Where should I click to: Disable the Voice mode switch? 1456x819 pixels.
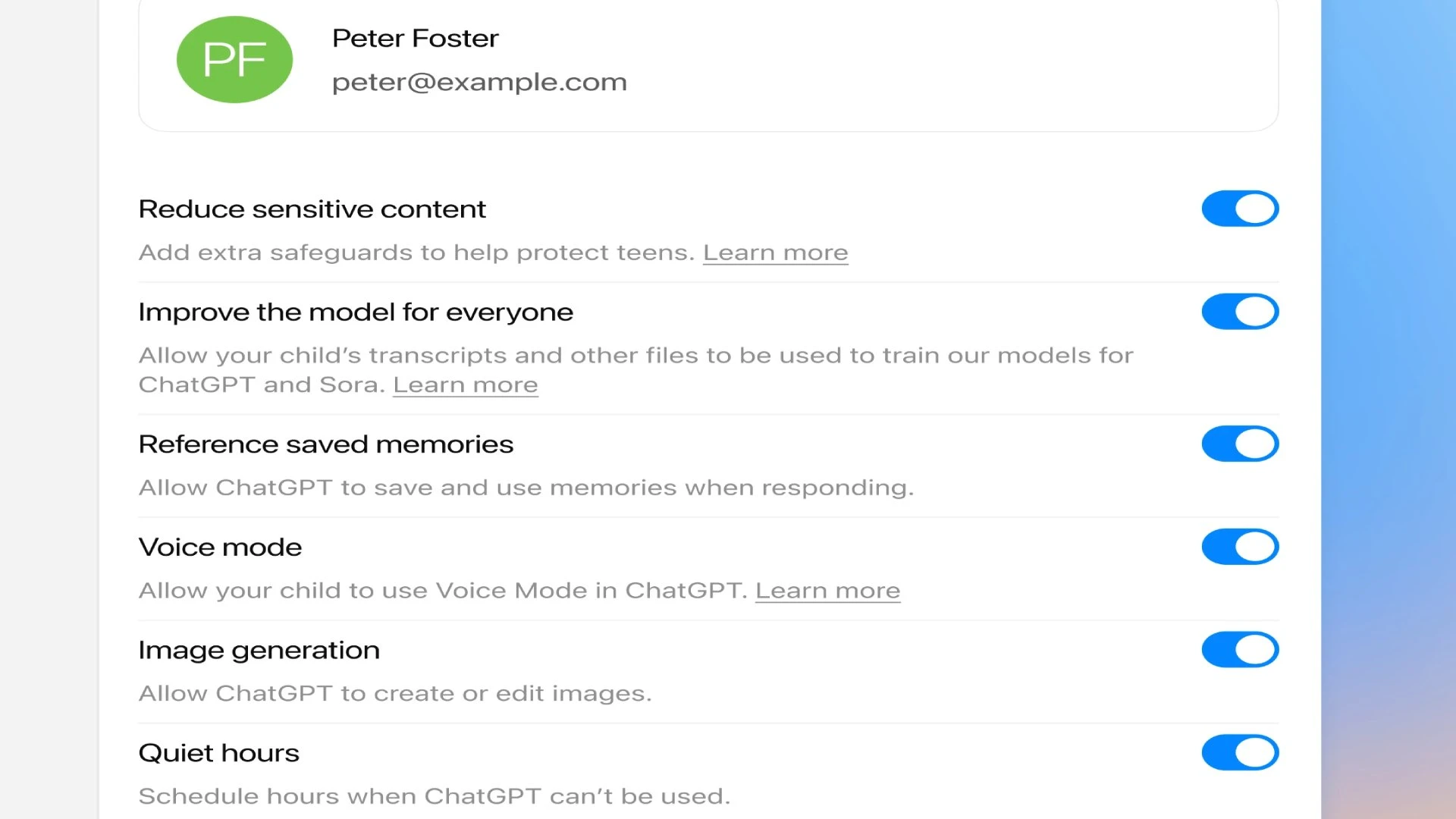[x=1240, y=547]
